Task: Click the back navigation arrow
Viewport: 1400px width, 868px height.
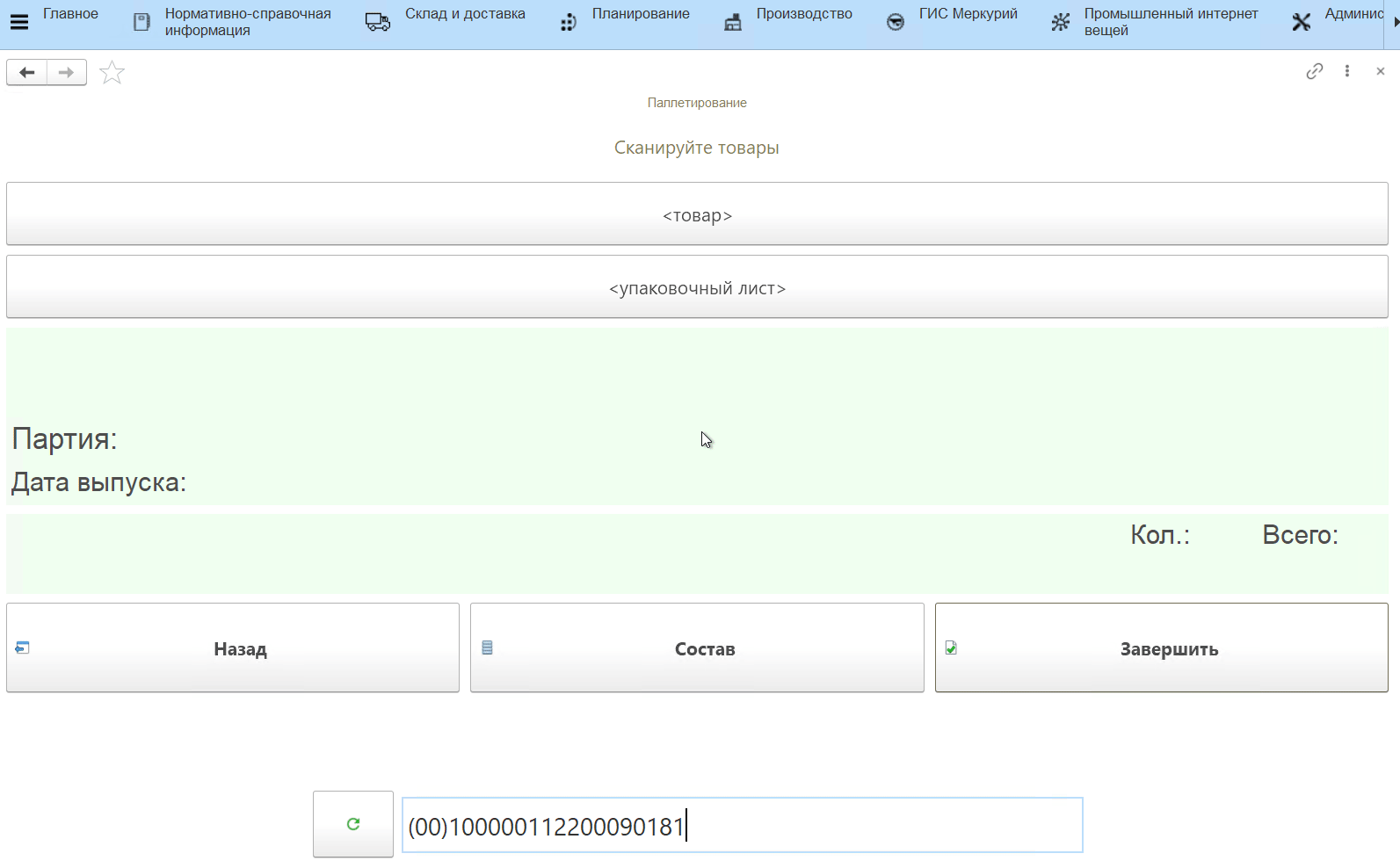Action: [x=27, y=72]
